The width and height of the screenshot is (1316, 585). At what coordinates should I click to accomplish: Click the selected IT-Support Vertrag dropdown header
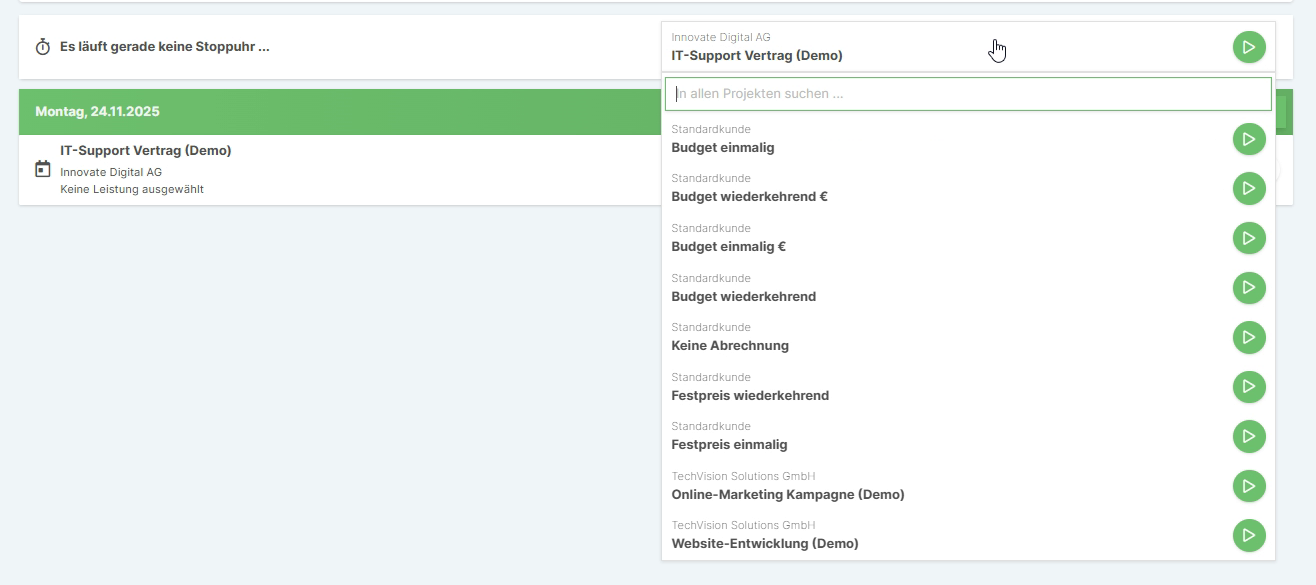pos(900,47)
